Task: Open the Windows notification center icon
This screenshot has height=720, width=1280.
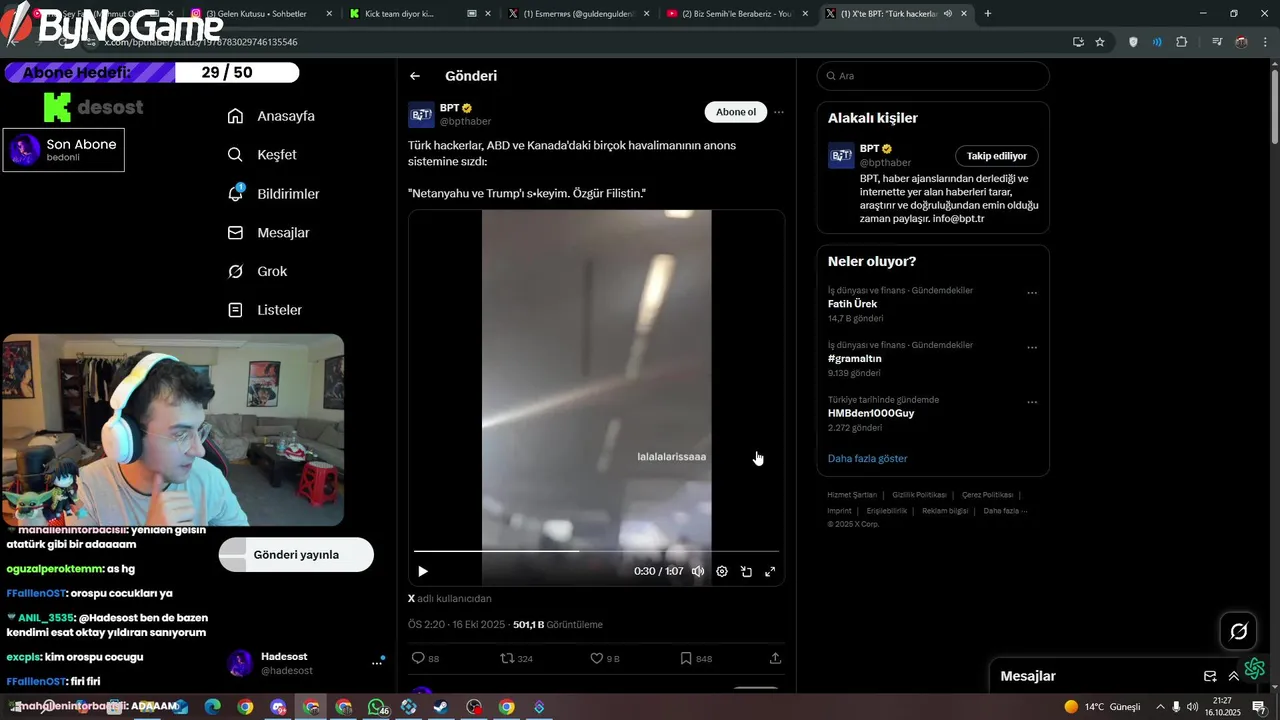Action: point(1258,707)
